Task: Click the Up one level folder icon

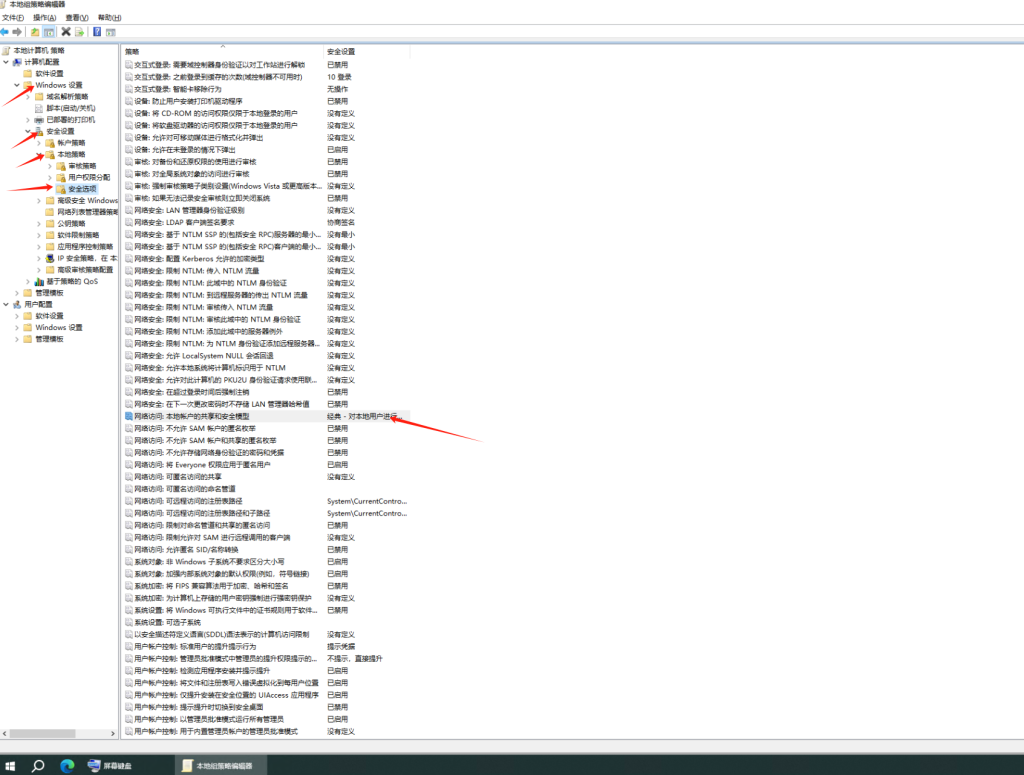Action: tap(35, 31)
